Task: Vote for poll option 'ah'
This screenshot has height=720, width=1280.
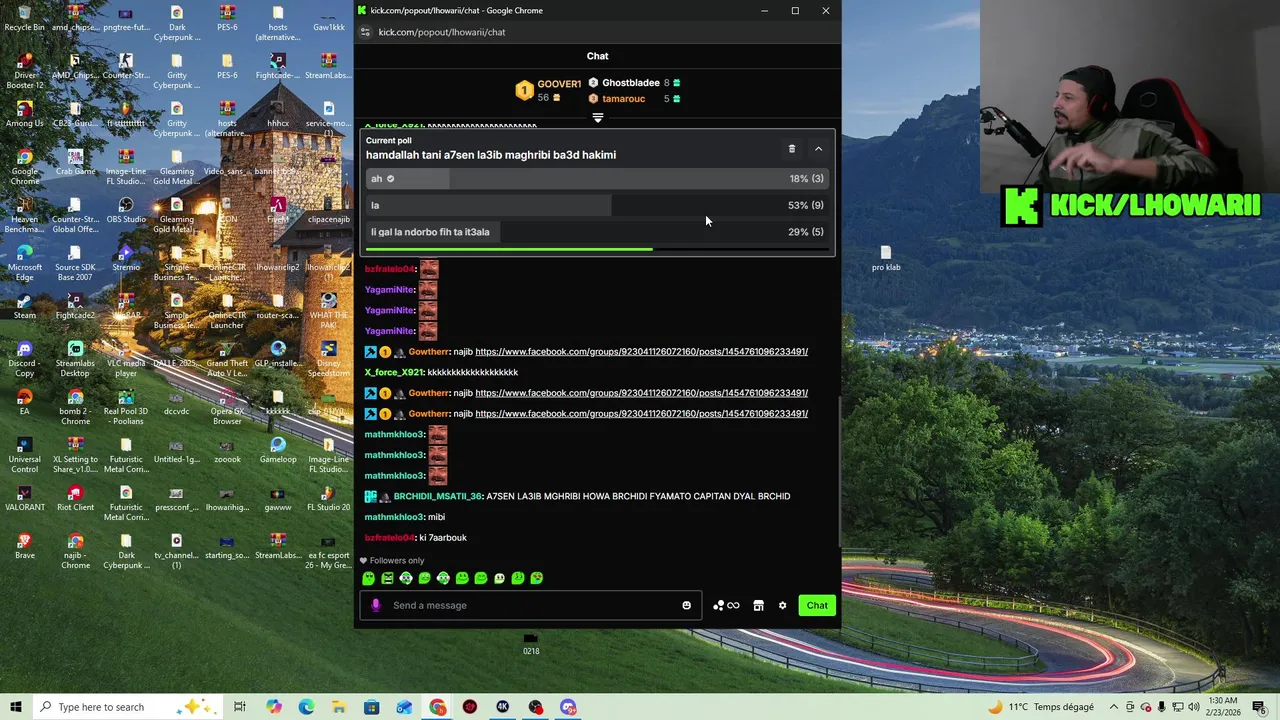Action: point(597,179)
